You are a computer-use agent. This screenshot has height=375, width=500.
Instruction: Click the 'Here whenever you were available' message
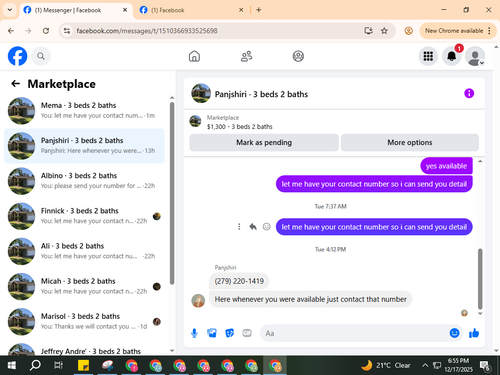[x=310, y=299]
